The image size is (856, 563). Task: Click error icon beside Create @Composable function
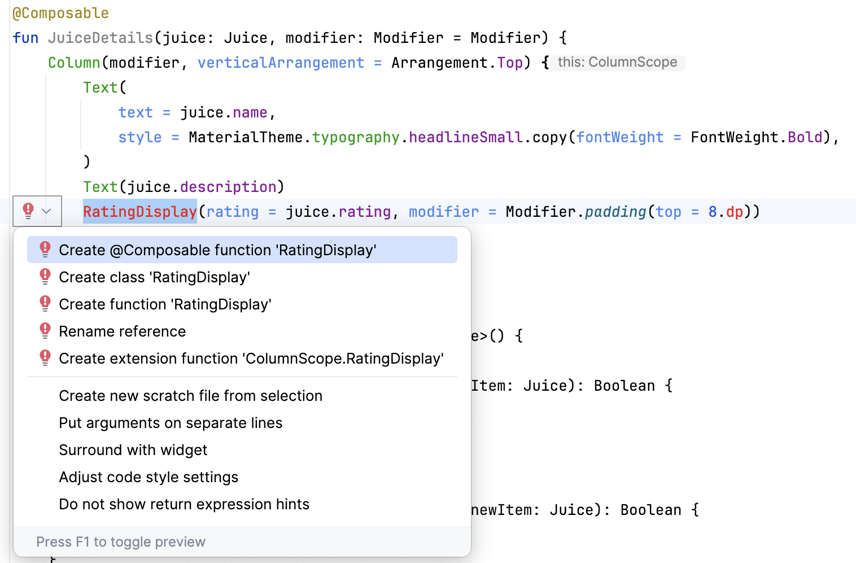pos(45,250)
